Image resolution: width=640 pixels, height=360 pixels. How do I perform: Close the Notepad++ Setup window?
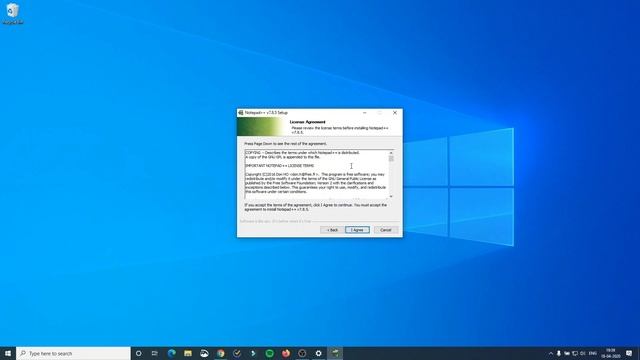(395, 113)
